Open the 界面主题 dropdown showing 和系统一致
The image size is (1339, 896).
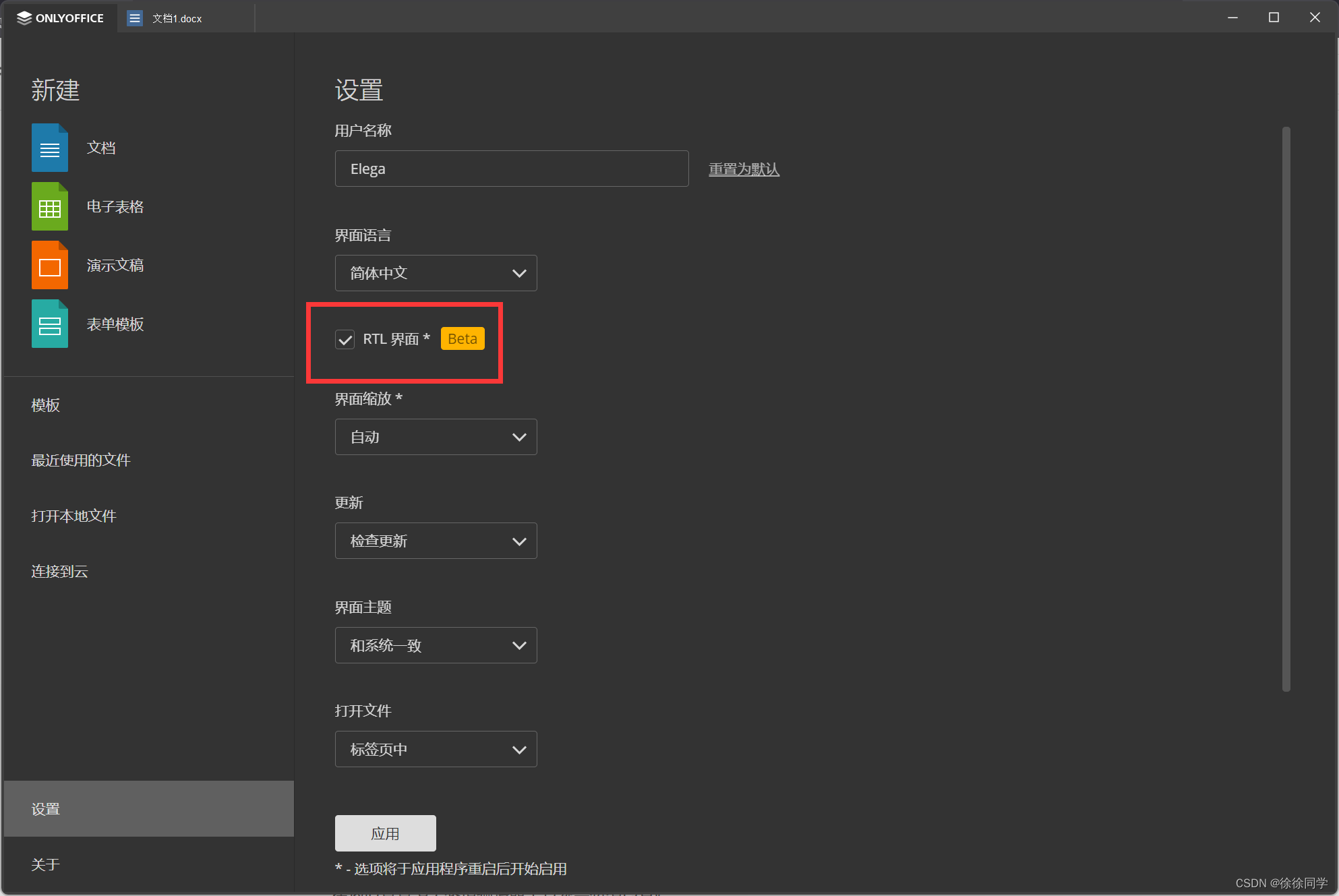coord(436,645)
